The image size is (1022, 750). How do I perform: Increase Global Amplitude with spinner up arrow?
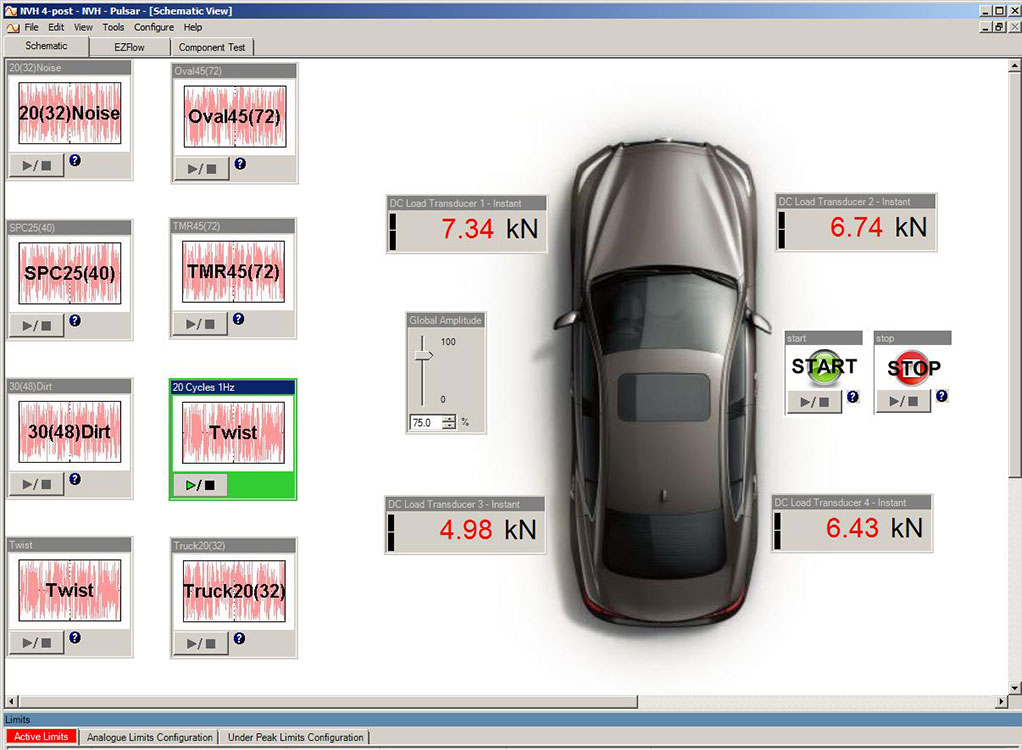pyautogui.click(x=449, y=419)
